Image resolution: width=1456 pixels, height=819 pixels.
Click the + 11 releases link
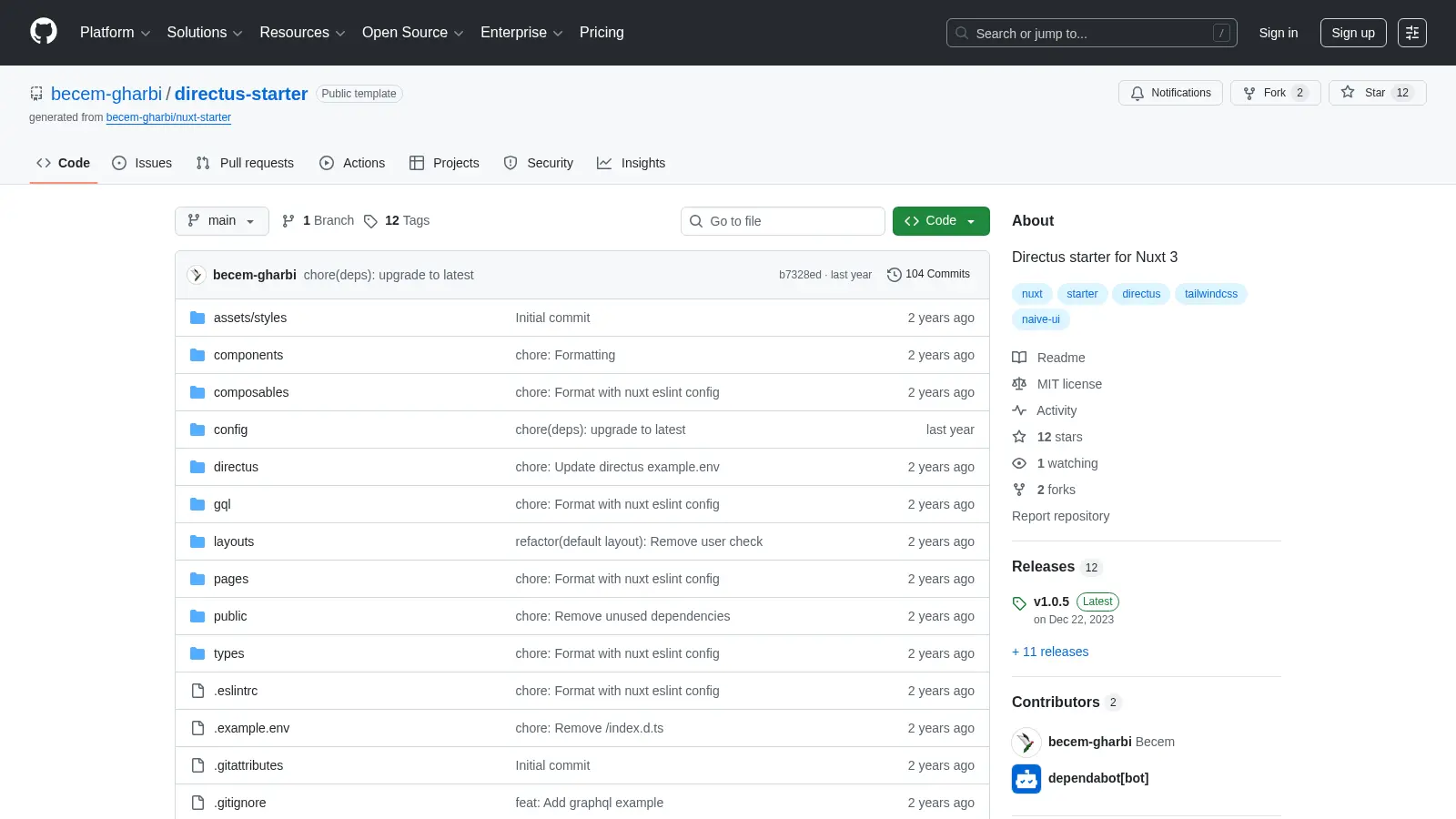point(1050,652)
